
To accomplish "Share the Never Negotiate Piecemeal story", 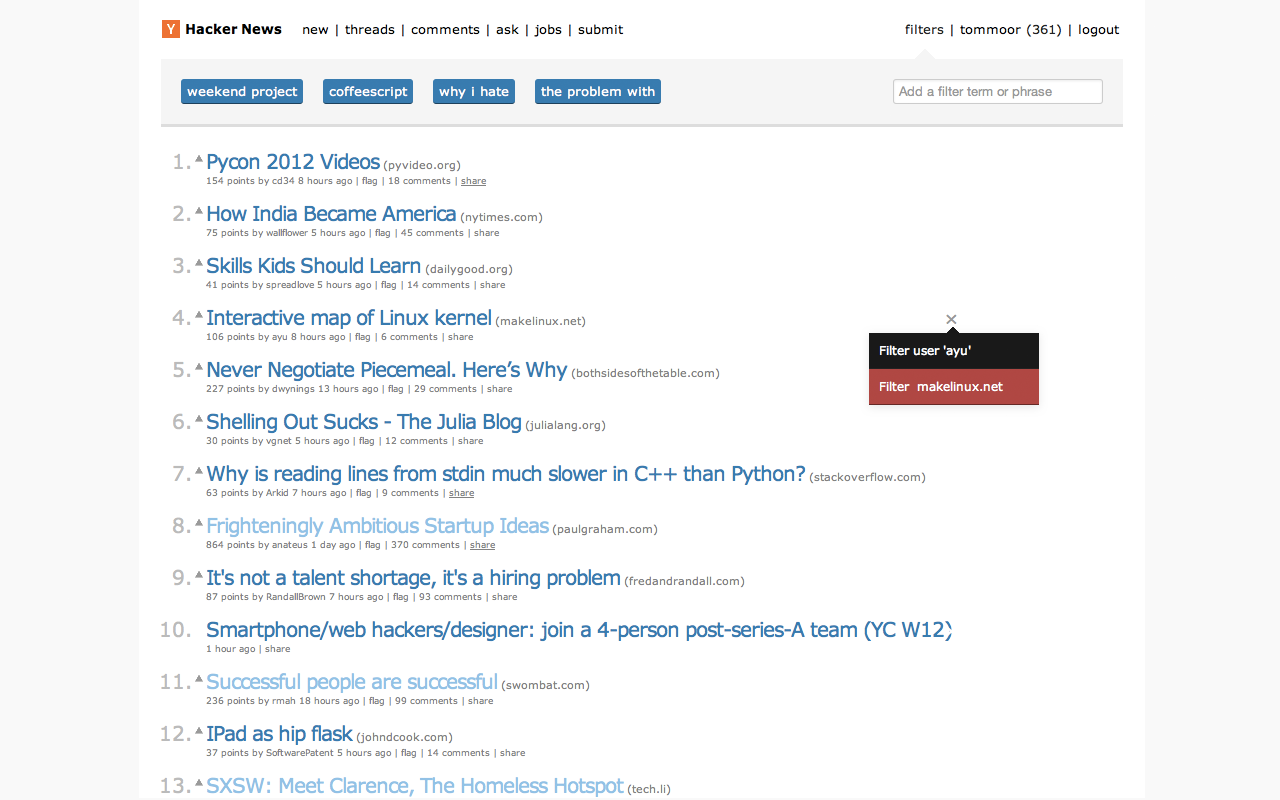I will [x=499, y=389].
